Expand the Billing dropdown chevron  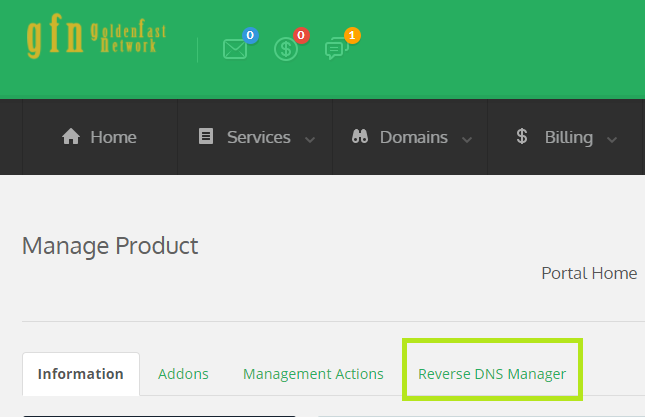point(611,140)
